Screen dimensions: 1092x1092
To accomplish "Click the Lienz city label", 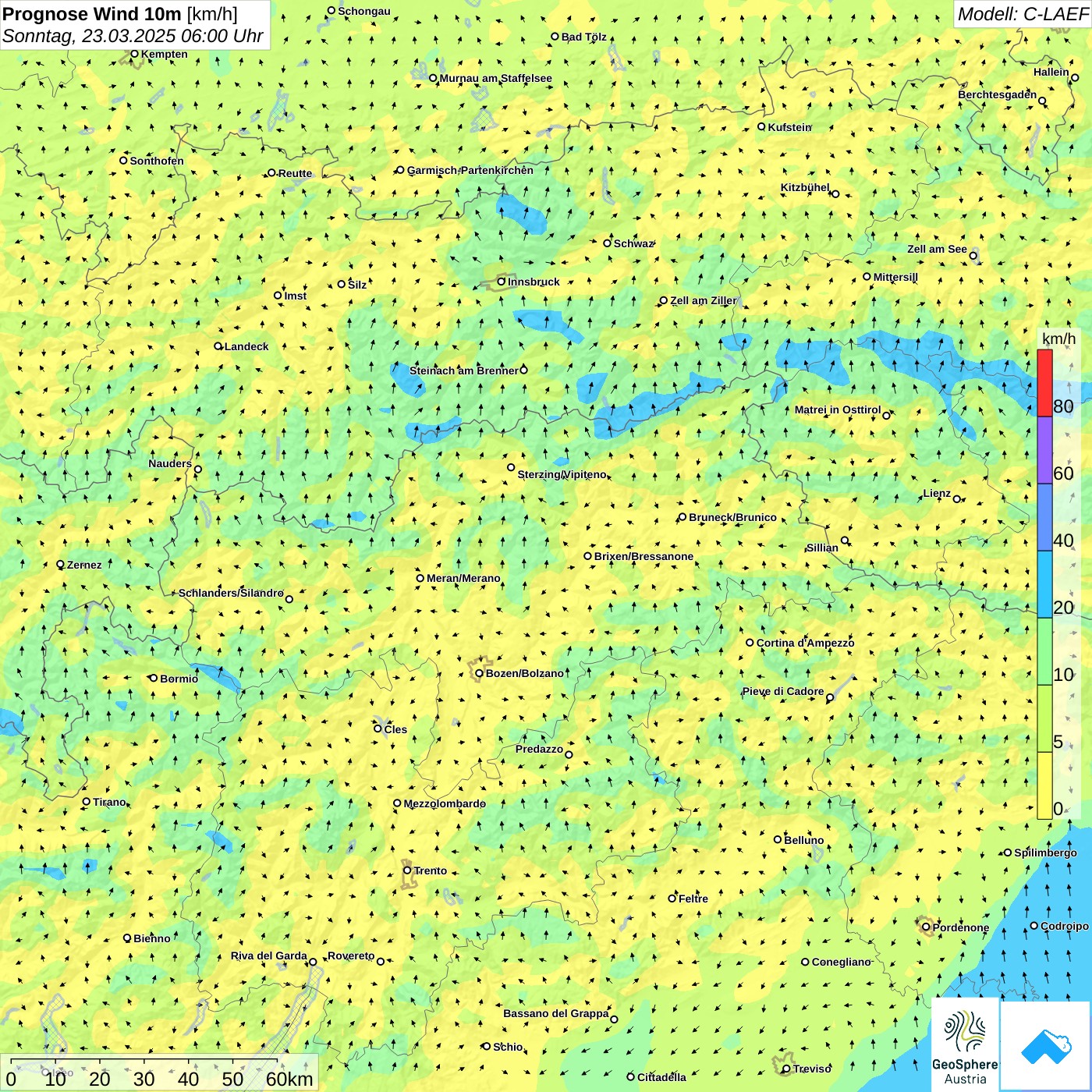I will click(x=937, y=493).
